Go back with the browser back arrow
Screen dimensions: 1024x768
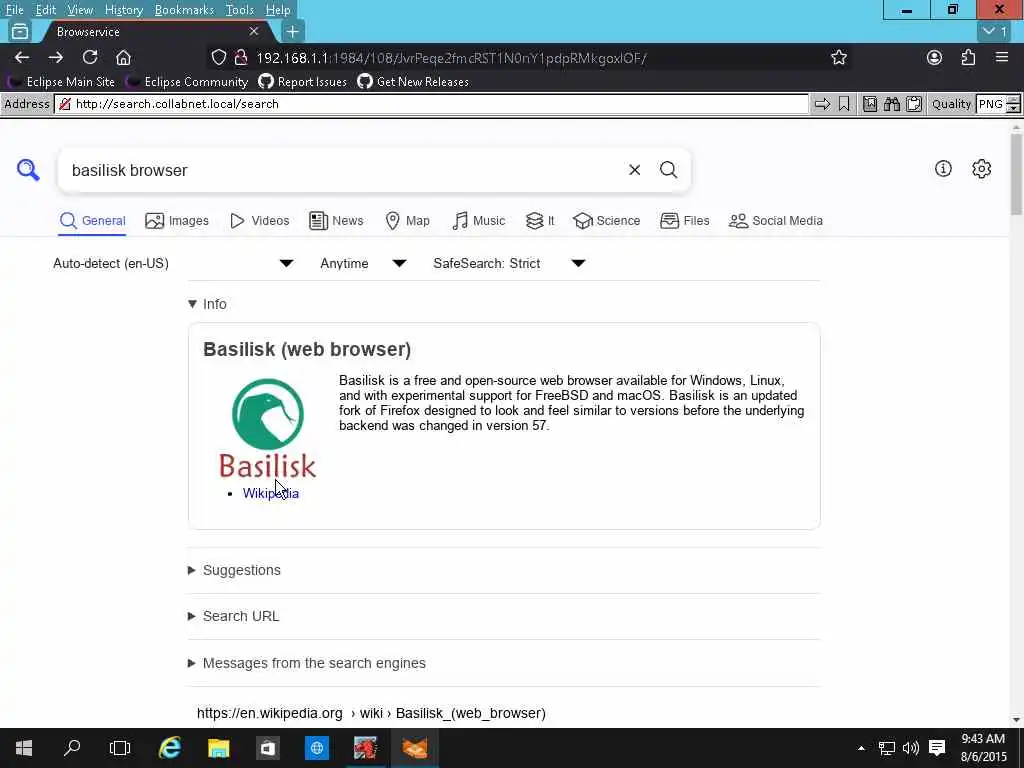tap(22, 57)
